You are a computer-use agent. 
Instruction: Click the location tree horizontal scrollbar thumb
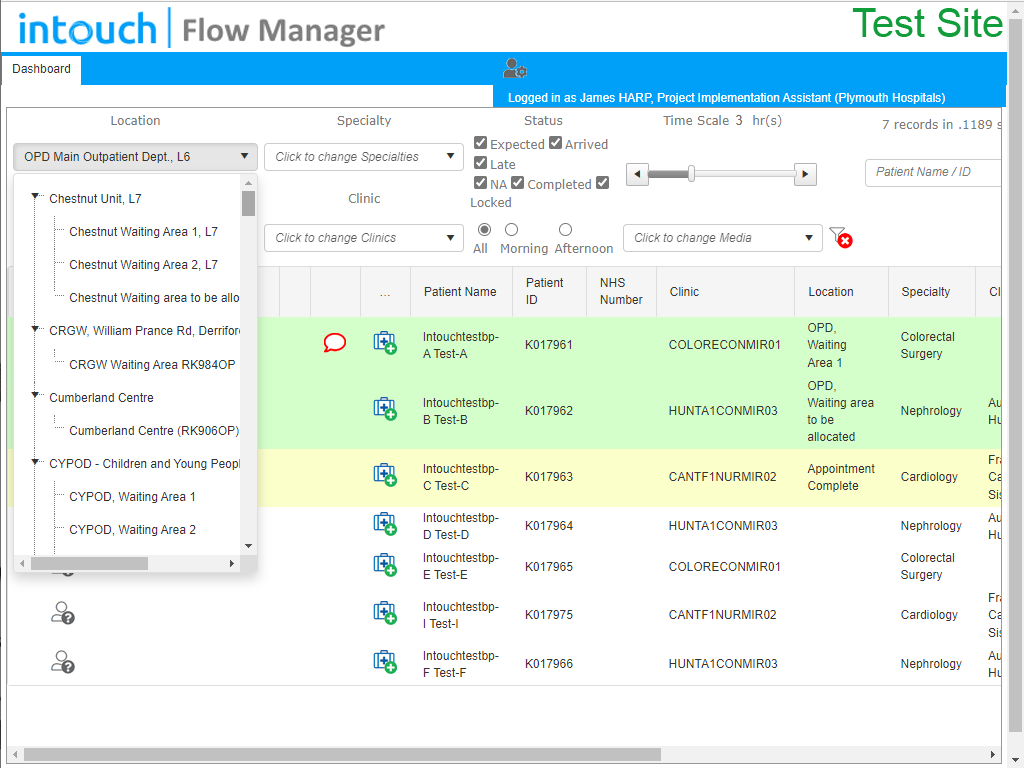tap(89, 563)
